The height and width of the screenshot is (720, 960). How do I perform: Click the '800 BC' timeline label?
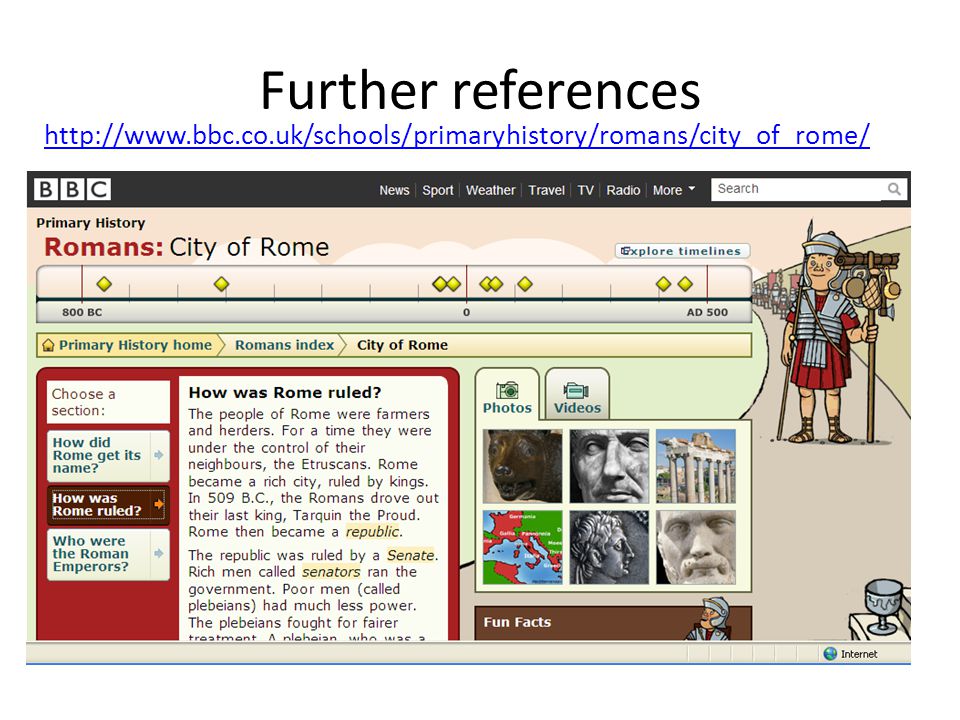[x=82, y=312]
